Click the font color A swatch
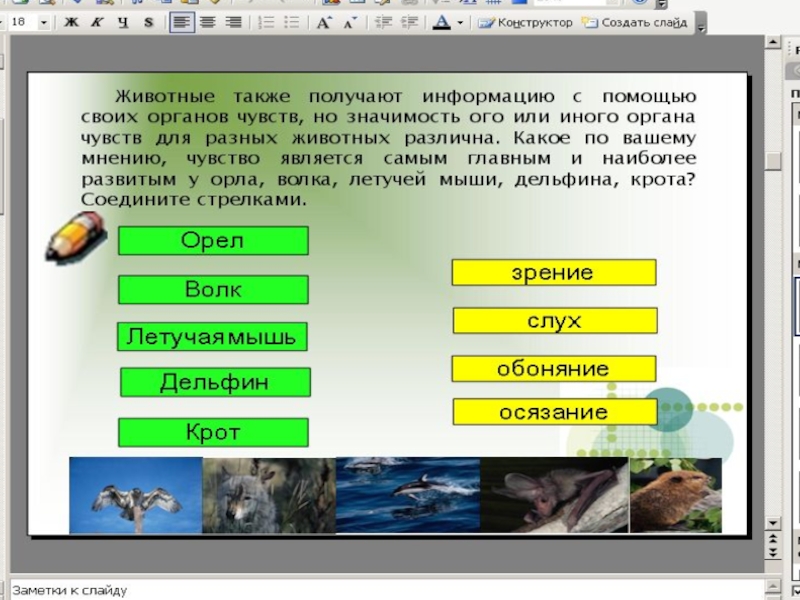 pyautogui.click(x=443, y=22)
